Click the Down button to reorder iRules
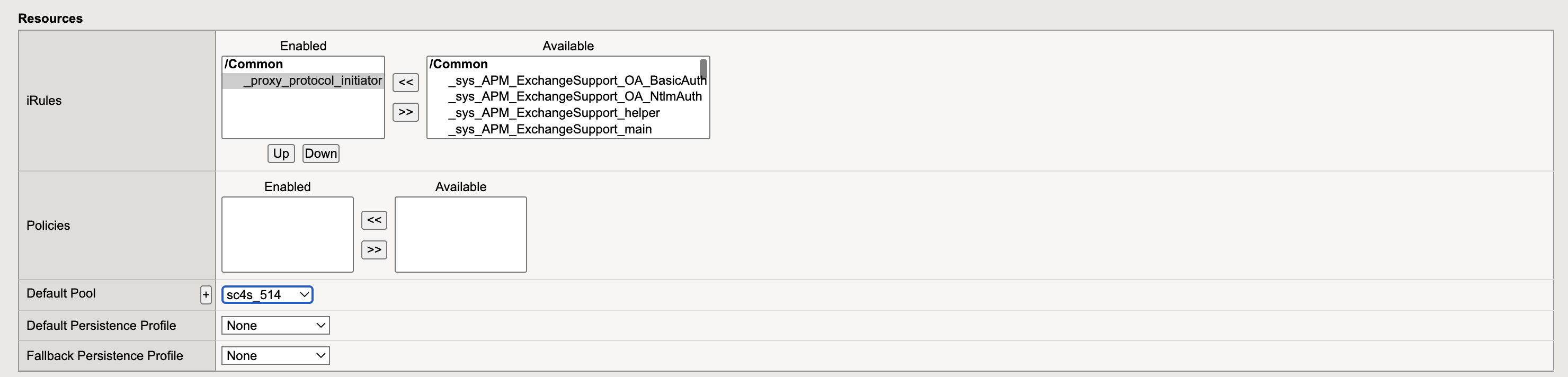This screenshot has width=1568, height=377. coord(320,153)
